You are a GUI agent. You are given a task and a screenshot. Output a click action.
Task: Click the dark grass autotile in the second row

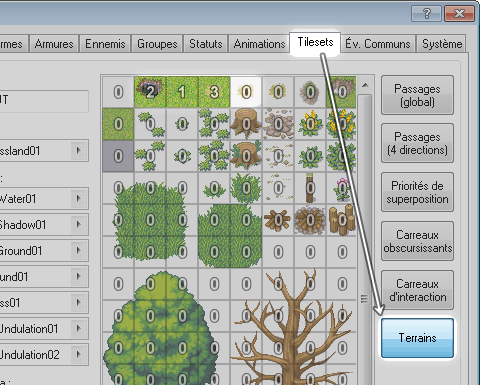click(118, 124)
